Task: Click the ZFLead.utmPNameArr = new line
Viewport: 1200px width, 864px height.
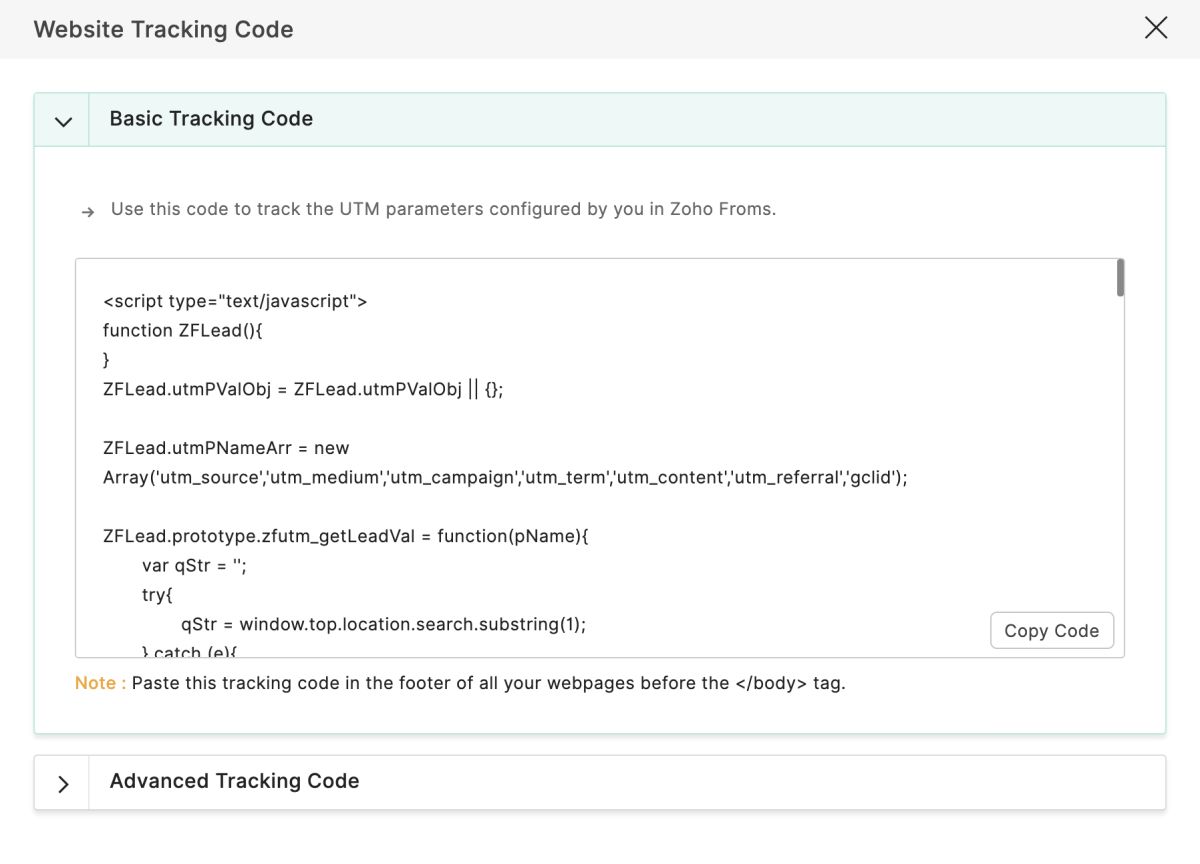Action: click(226, 448)
